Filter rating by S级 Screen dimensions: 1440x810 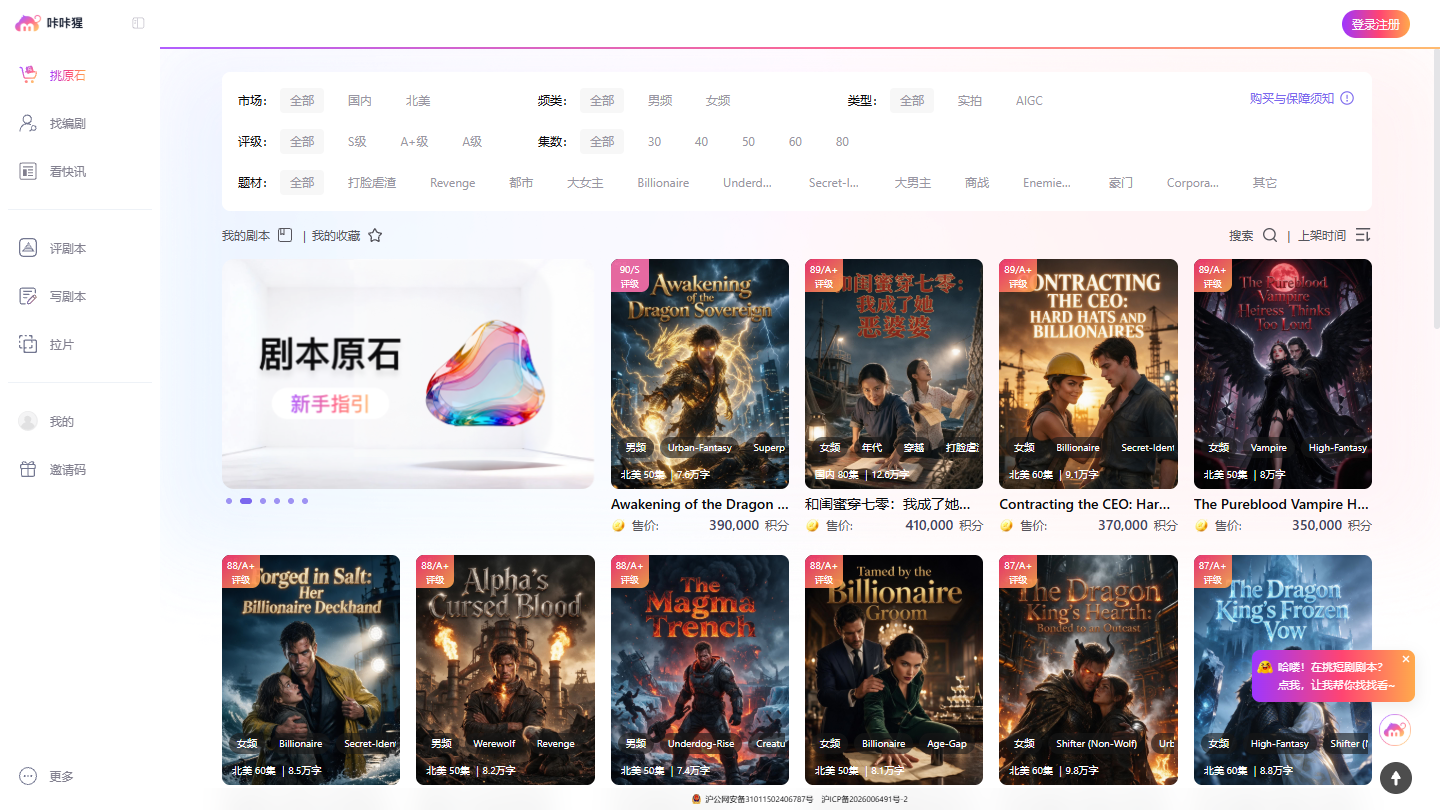358,141
